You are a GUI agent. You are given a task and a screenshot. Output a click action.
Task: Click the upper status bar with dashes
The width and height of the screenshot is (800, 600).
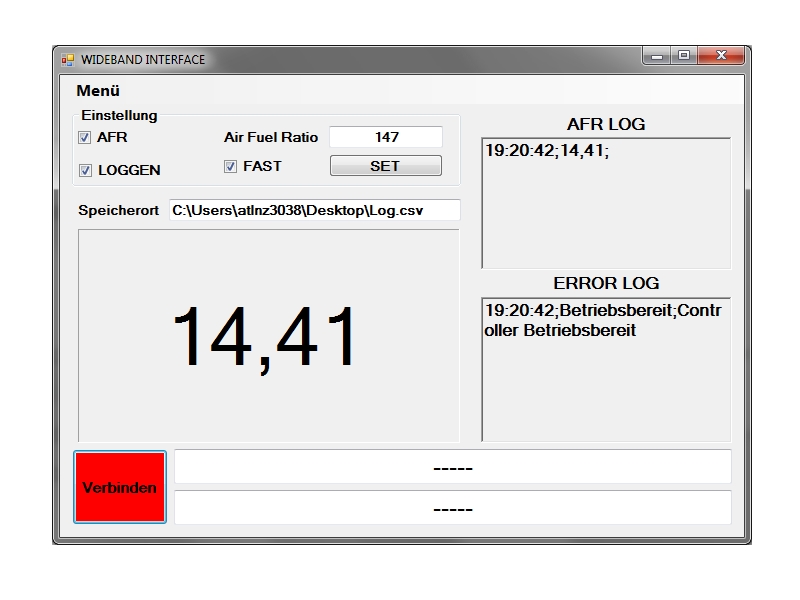(x=452, y=467)
